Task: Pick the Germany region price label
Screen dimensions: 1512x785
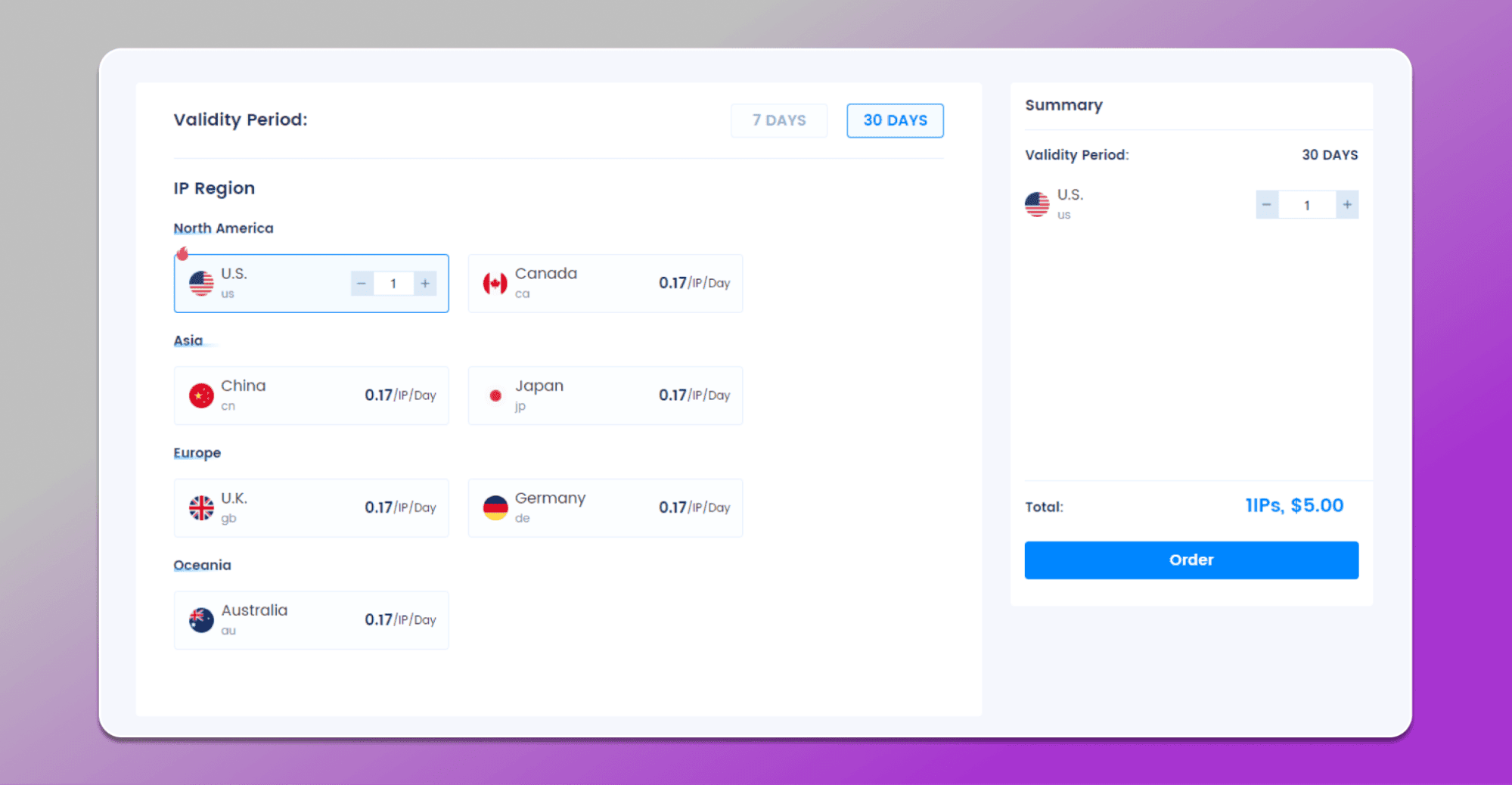Action: click(694, 507)
